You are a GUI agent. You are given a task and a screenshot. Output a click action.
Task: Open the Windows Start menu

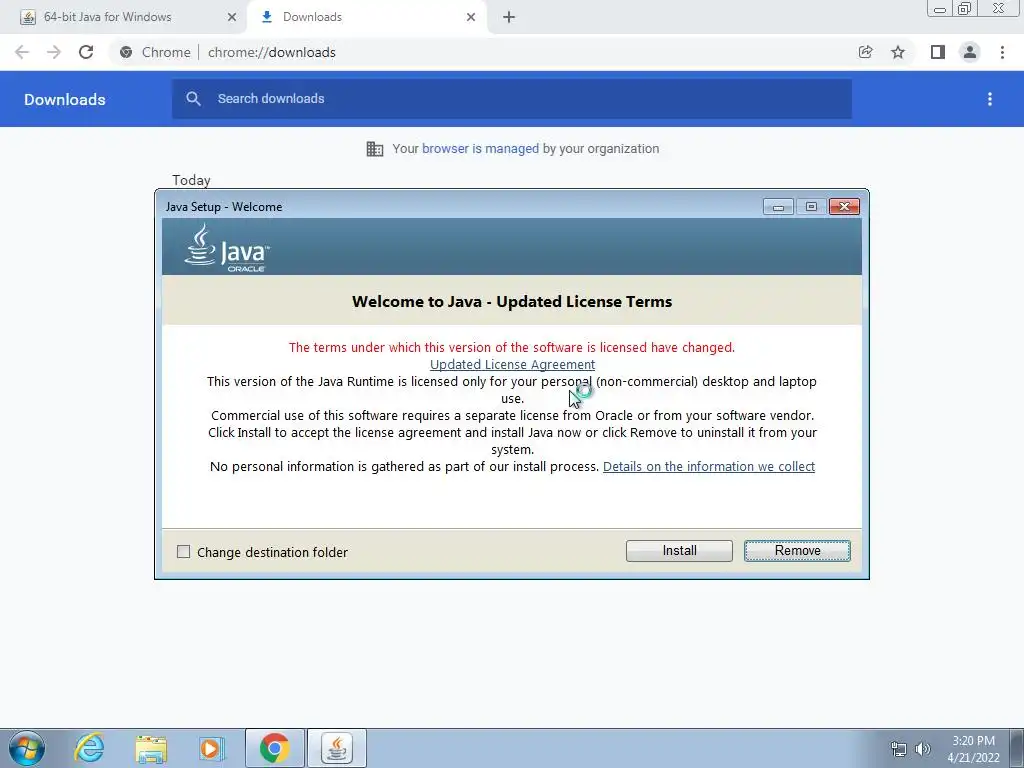click(27, 748)
